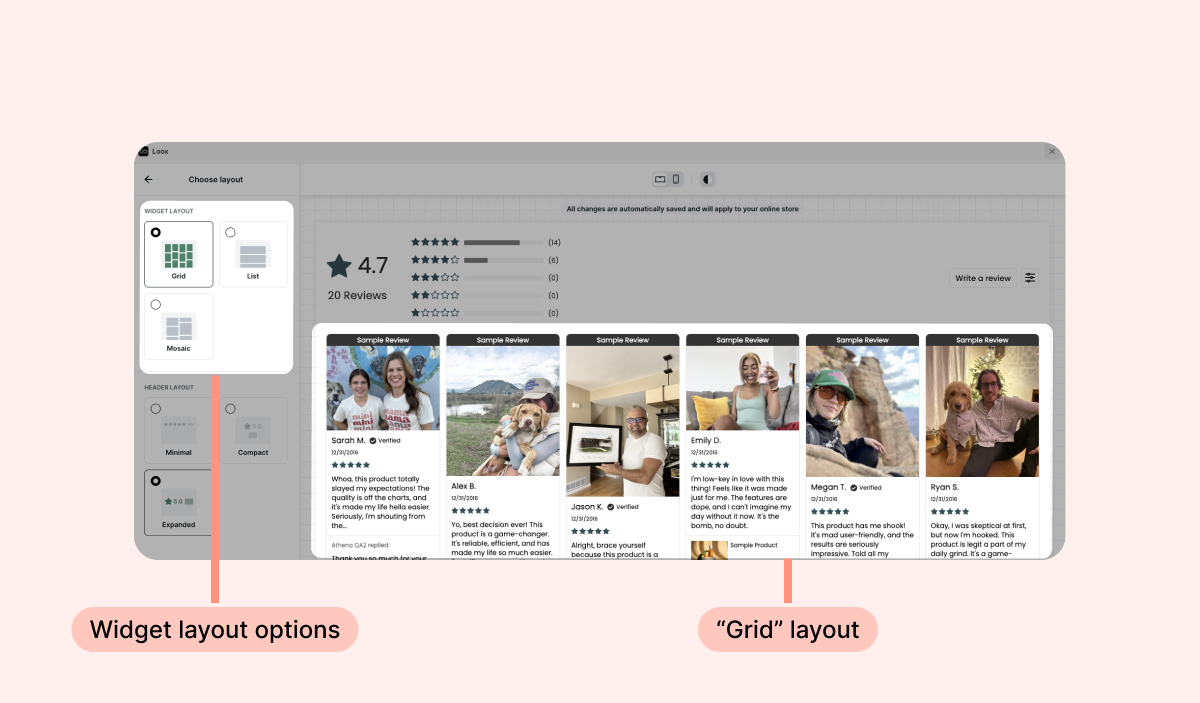This screenshot has width=1200, height=703.
Task: Open Jason K.'s framed picture photo
Action: tap(622, 421)
